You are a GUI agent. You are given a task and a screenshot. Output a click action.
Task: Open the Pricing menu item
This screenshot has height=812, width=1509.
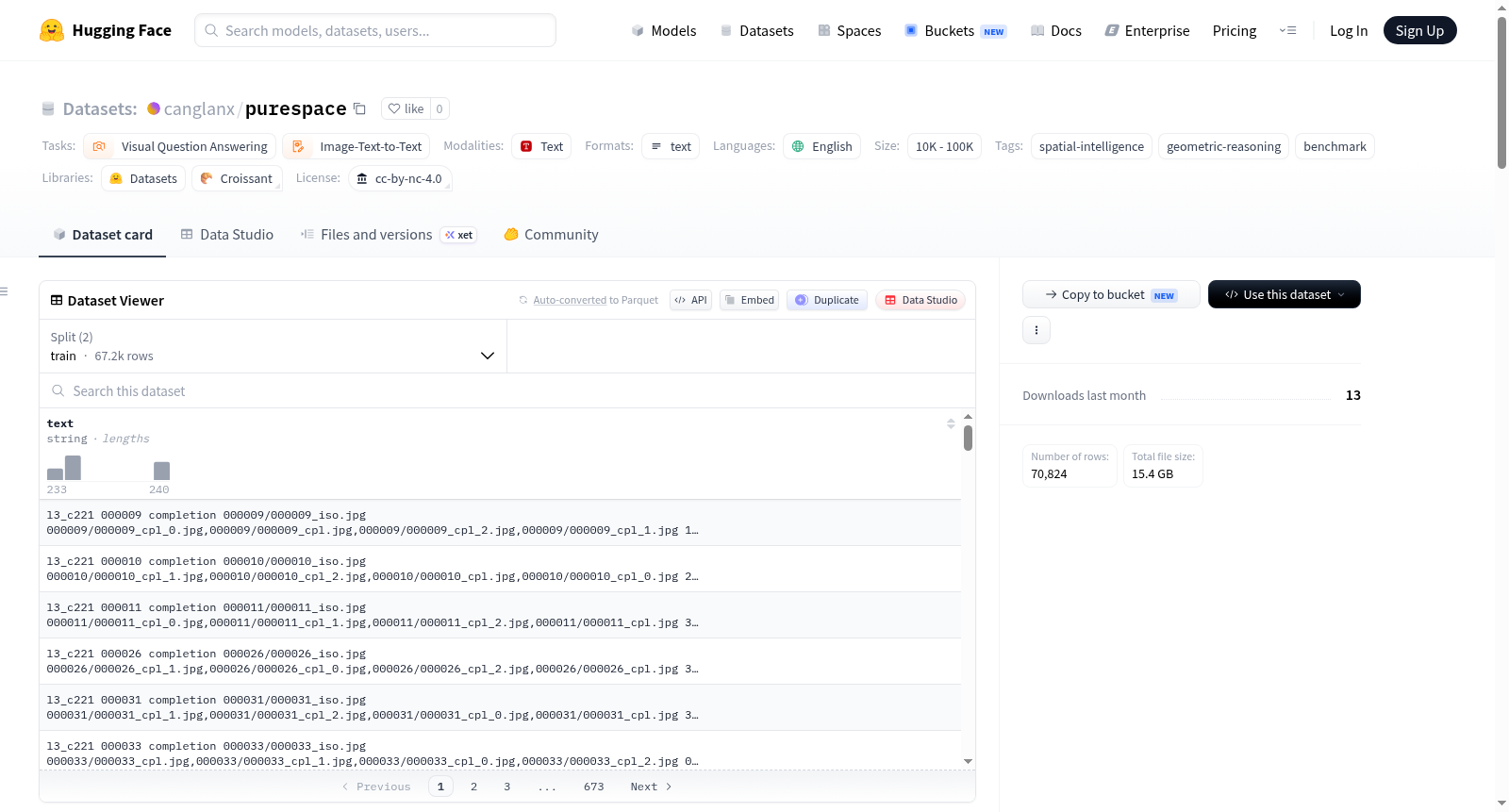(1235, 30)
